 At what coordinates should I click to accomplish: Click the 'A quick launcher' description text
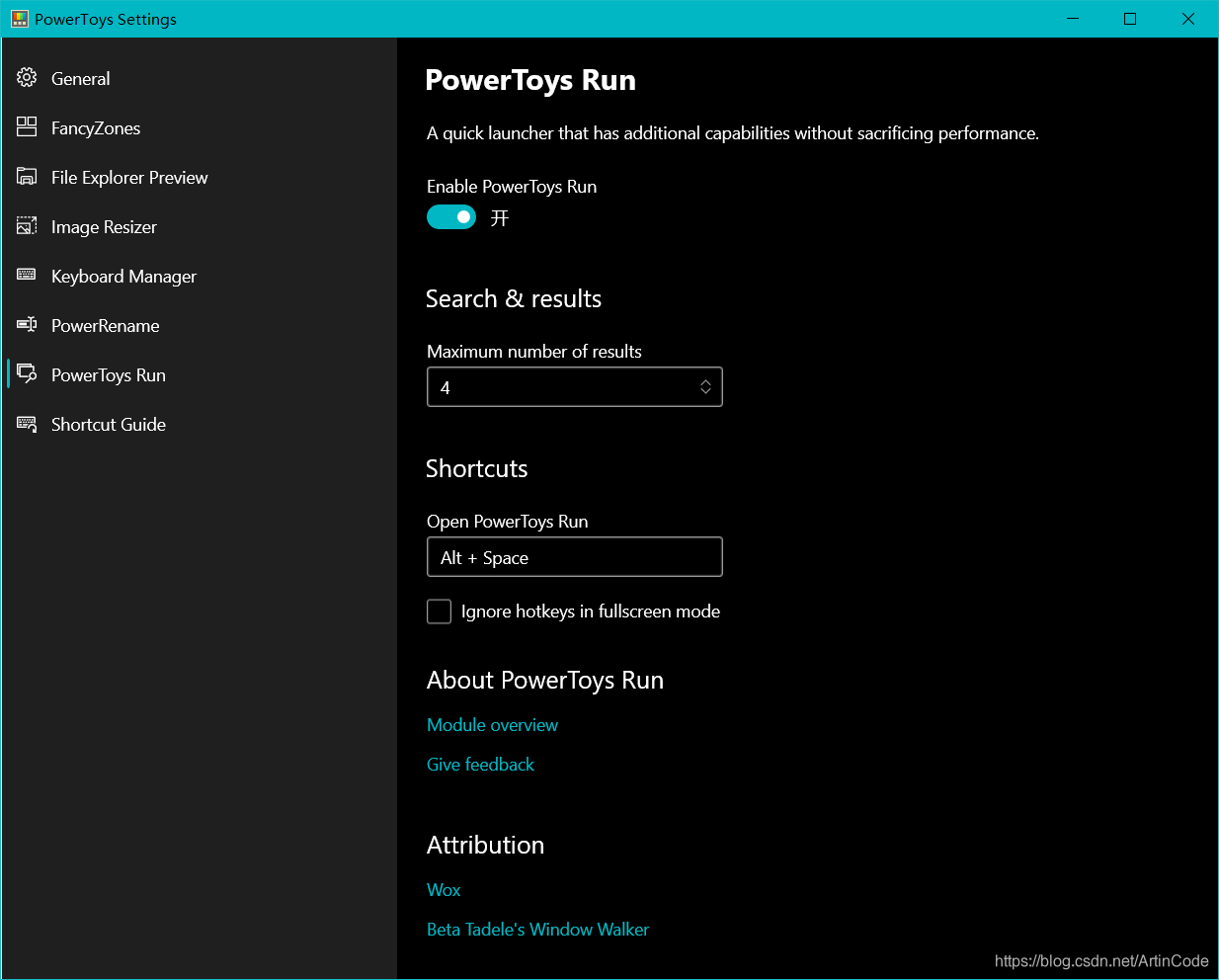coord(733,133)
